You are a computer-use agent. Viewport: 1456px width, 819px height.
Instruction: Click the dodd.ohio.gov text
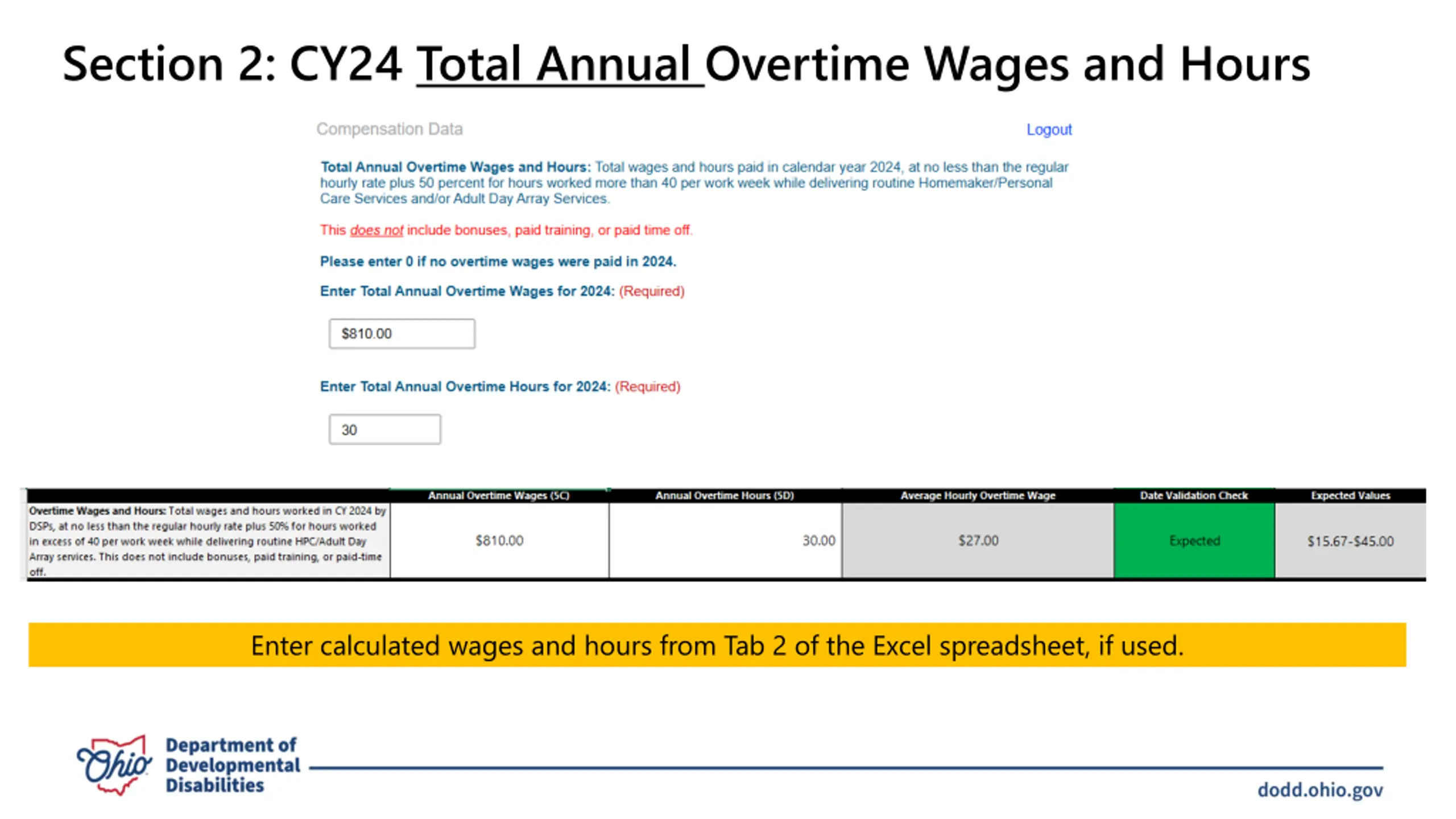1320,789
